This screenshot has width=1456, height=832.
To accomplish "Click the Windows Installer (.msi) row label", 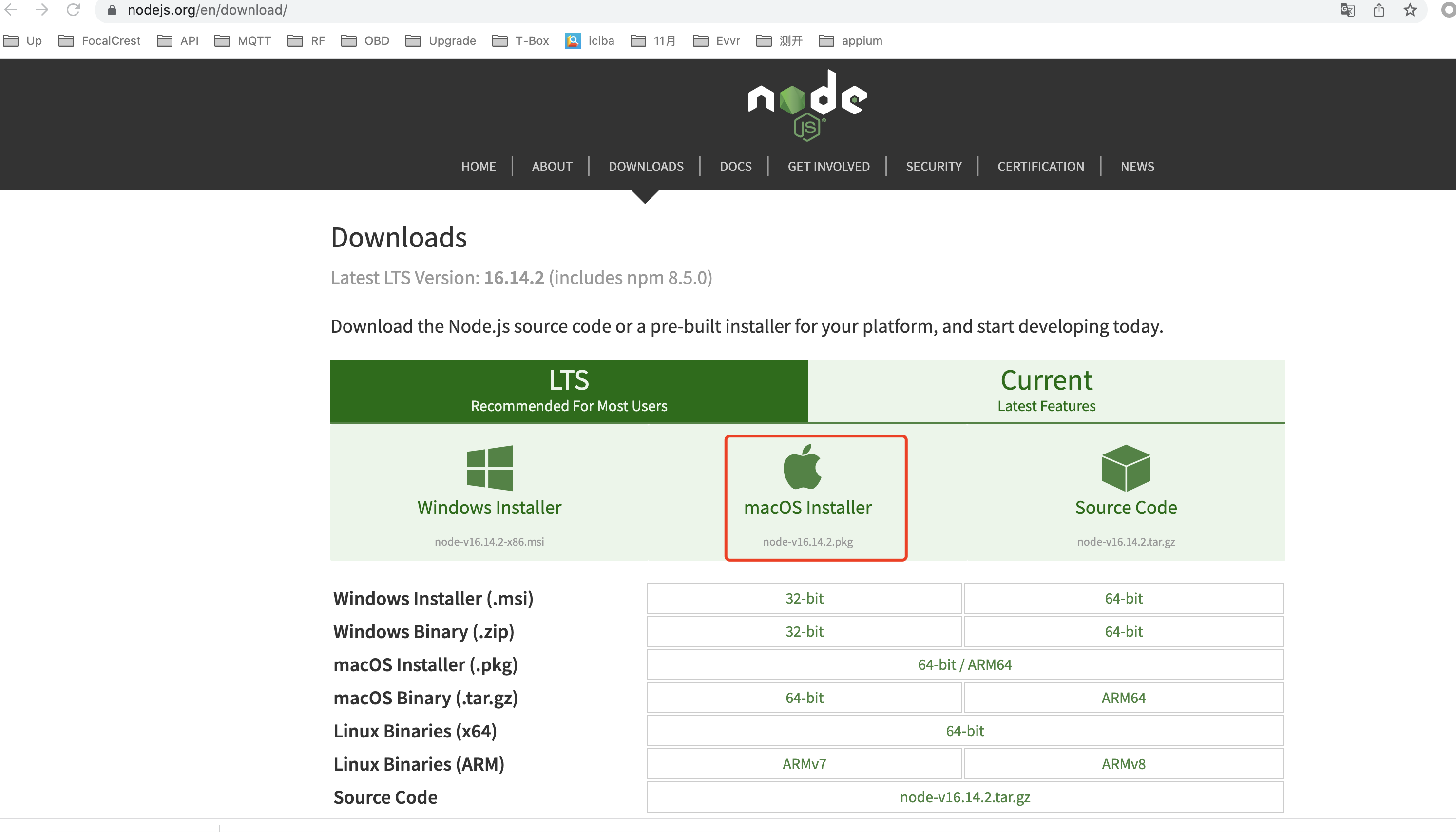I will (433, 598).
